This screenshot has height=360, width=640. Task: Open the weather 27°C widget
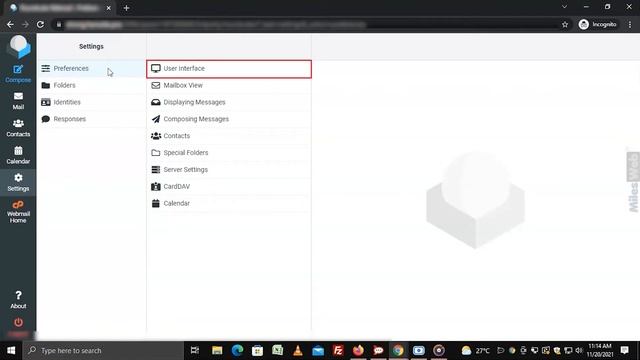[x=476, y=350]
